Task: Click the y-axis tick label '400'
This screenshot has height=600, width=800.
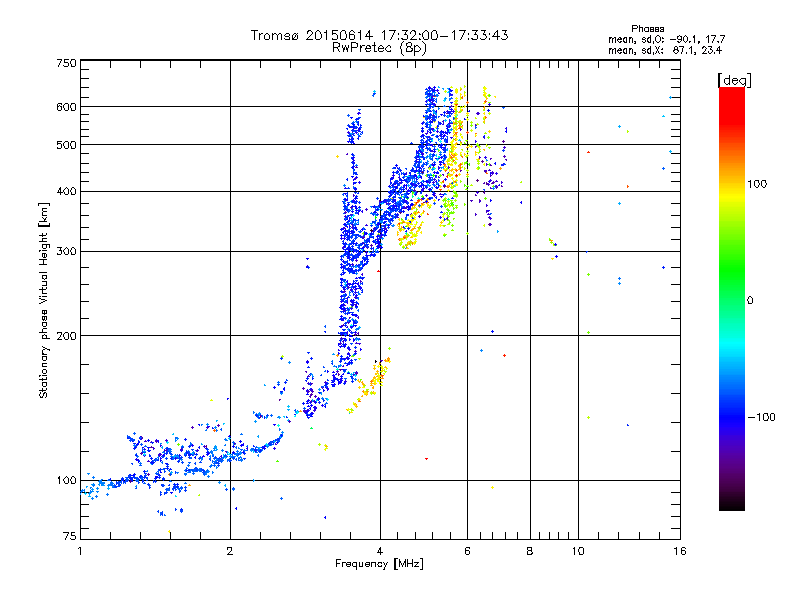Action: pyautogui.click(x=66, y=192)
